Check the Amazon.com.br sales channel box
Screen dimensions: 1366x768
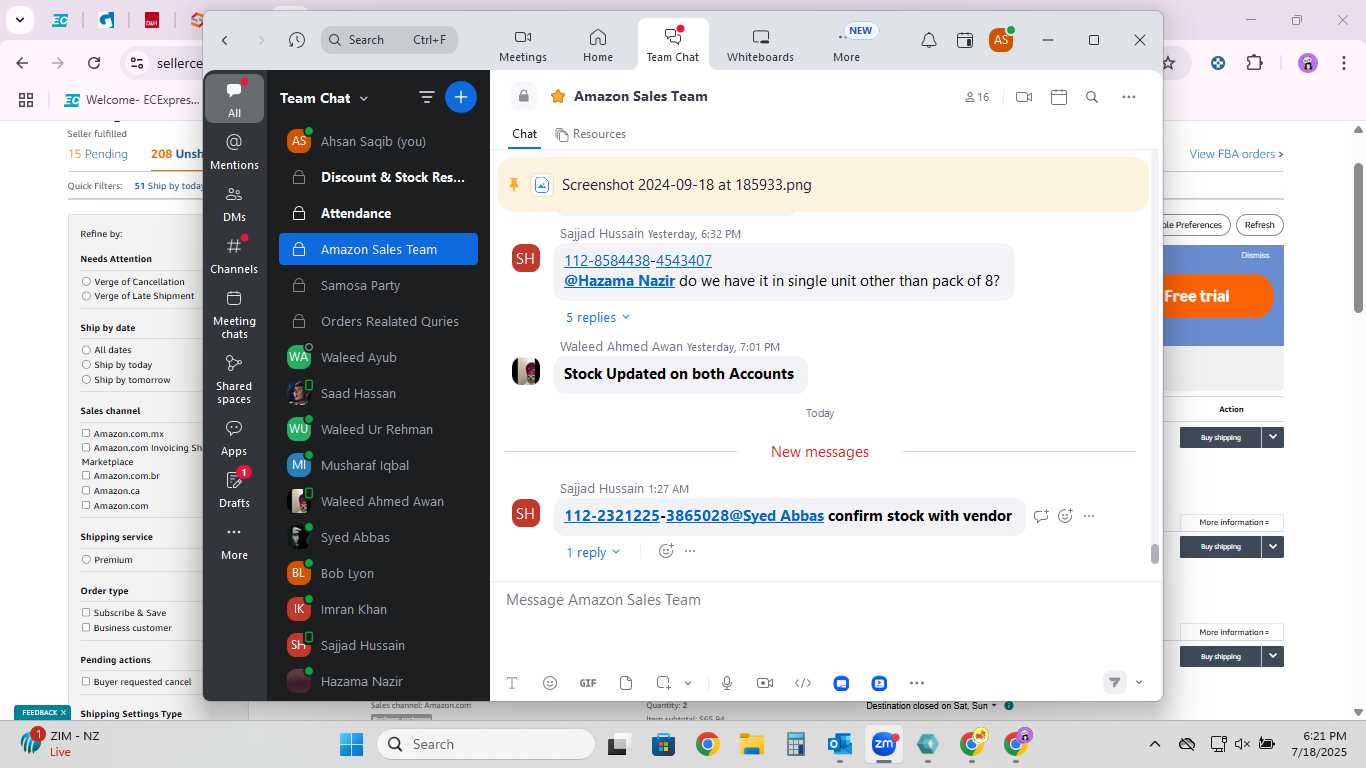coord(86,476)
